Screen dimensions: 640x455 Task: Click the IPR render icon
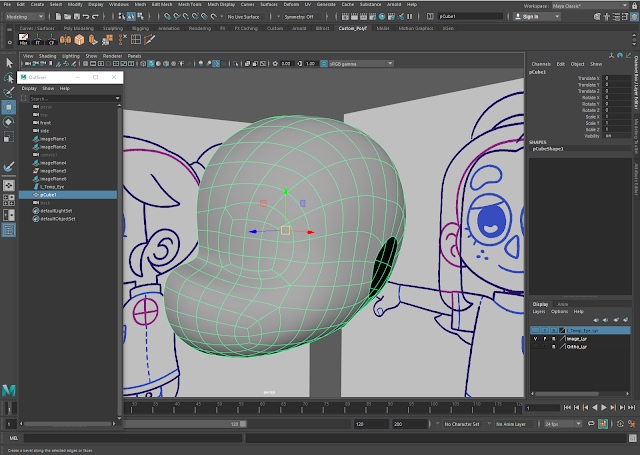(x=363, y=16)
